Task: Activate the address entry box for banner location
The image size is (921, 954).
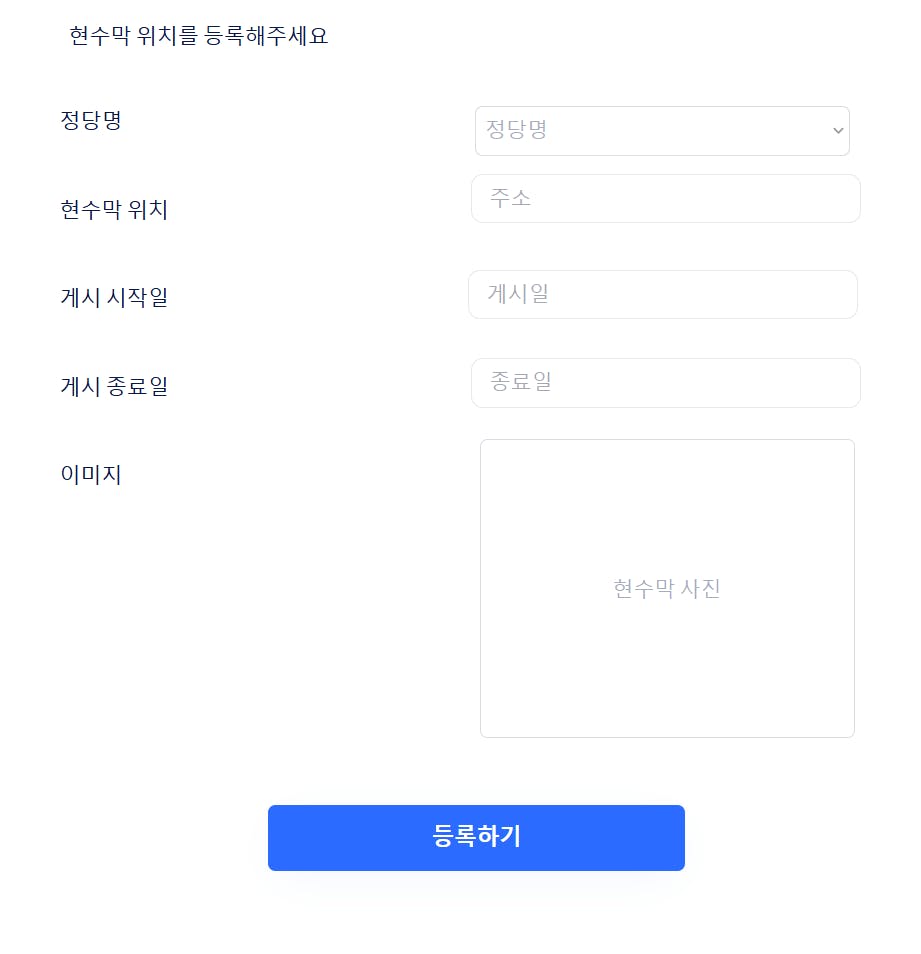Action: (x=663, y=198)
